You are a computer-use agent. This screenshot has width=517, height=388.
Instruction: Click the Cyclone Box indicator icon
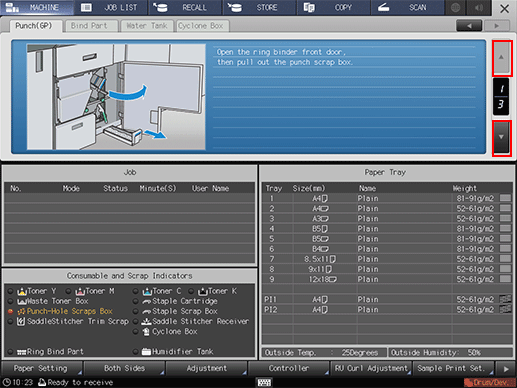pos(146,332)
